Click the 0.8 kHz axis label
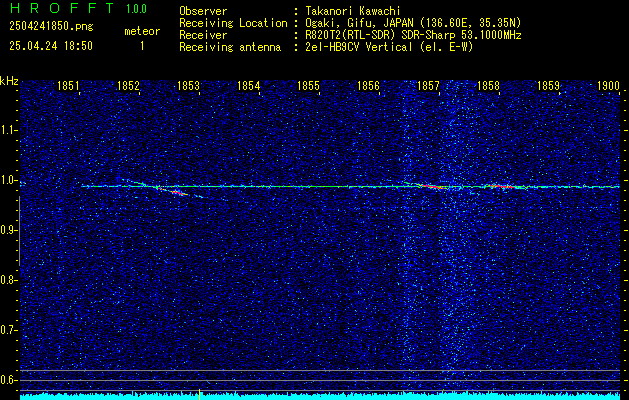The width and height of the screenshot is (629, 400). click(8, 280)
